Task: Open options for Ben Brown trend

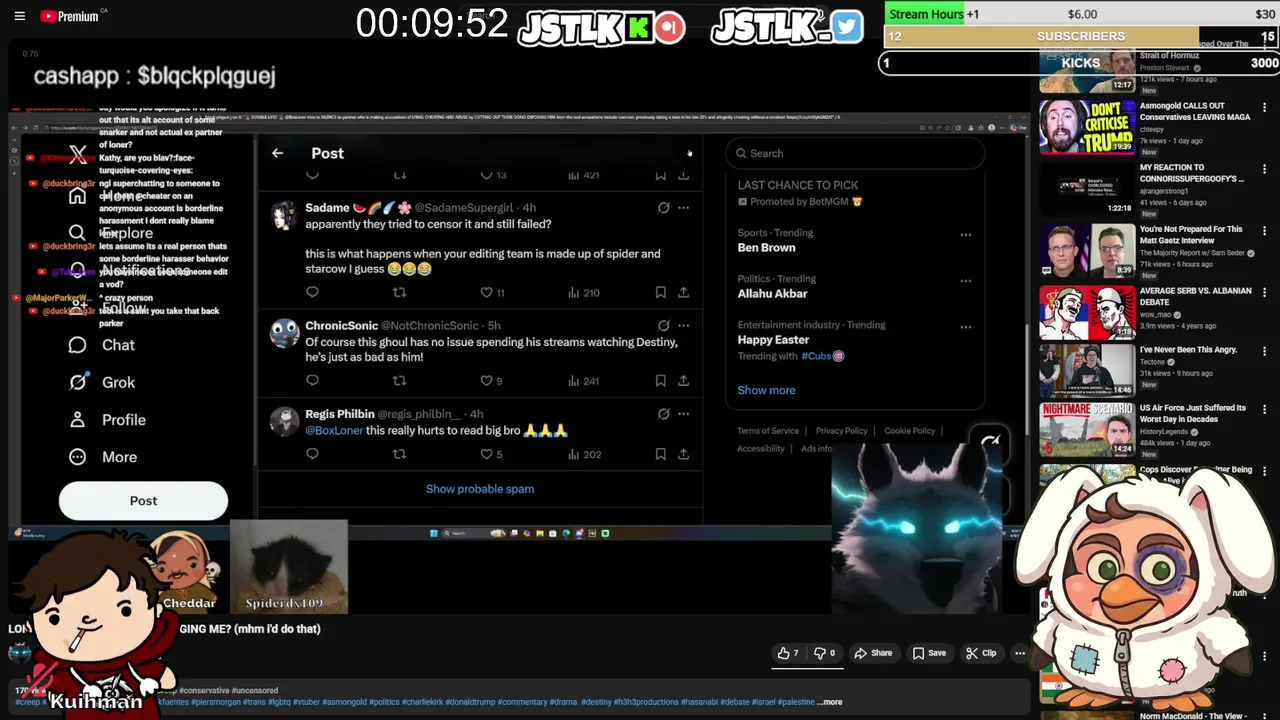Action: click(x=966, y=235)
